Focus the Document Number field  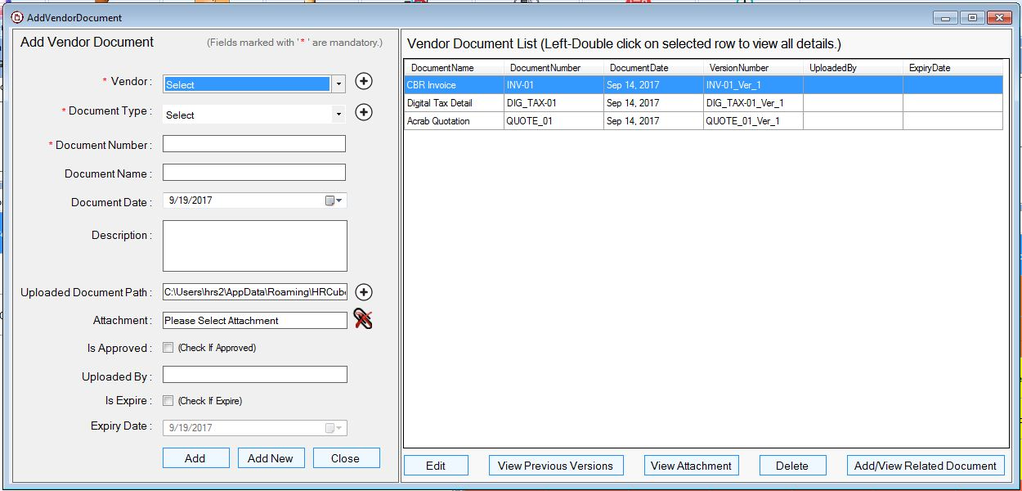(254, 144)
